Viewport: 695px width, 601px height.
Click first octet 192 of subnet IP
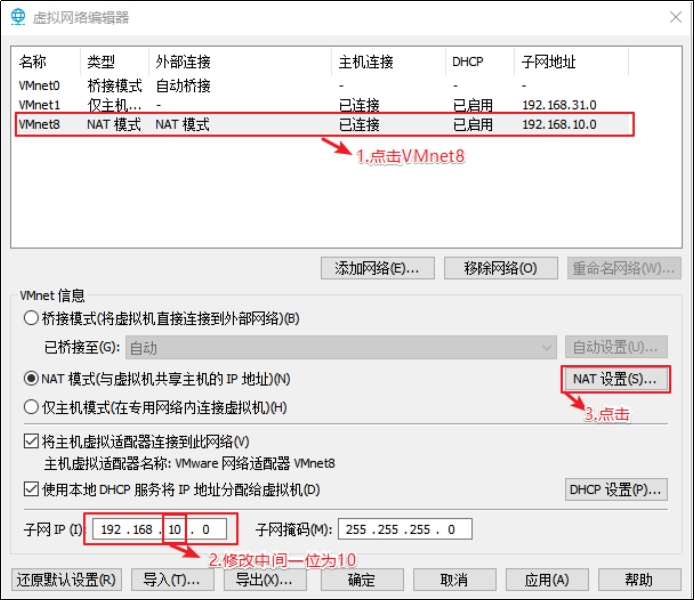(111, 529)
